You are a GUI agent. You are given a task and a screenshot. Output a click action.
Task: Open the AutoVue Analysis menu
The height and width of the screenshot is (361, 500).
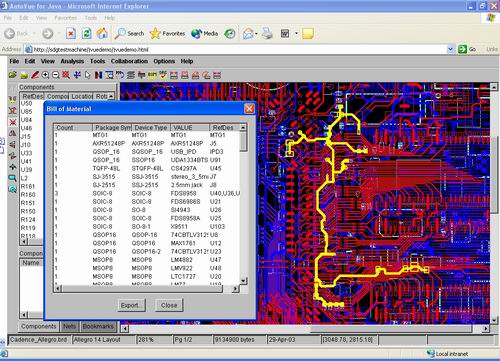[x=72, y=61]
